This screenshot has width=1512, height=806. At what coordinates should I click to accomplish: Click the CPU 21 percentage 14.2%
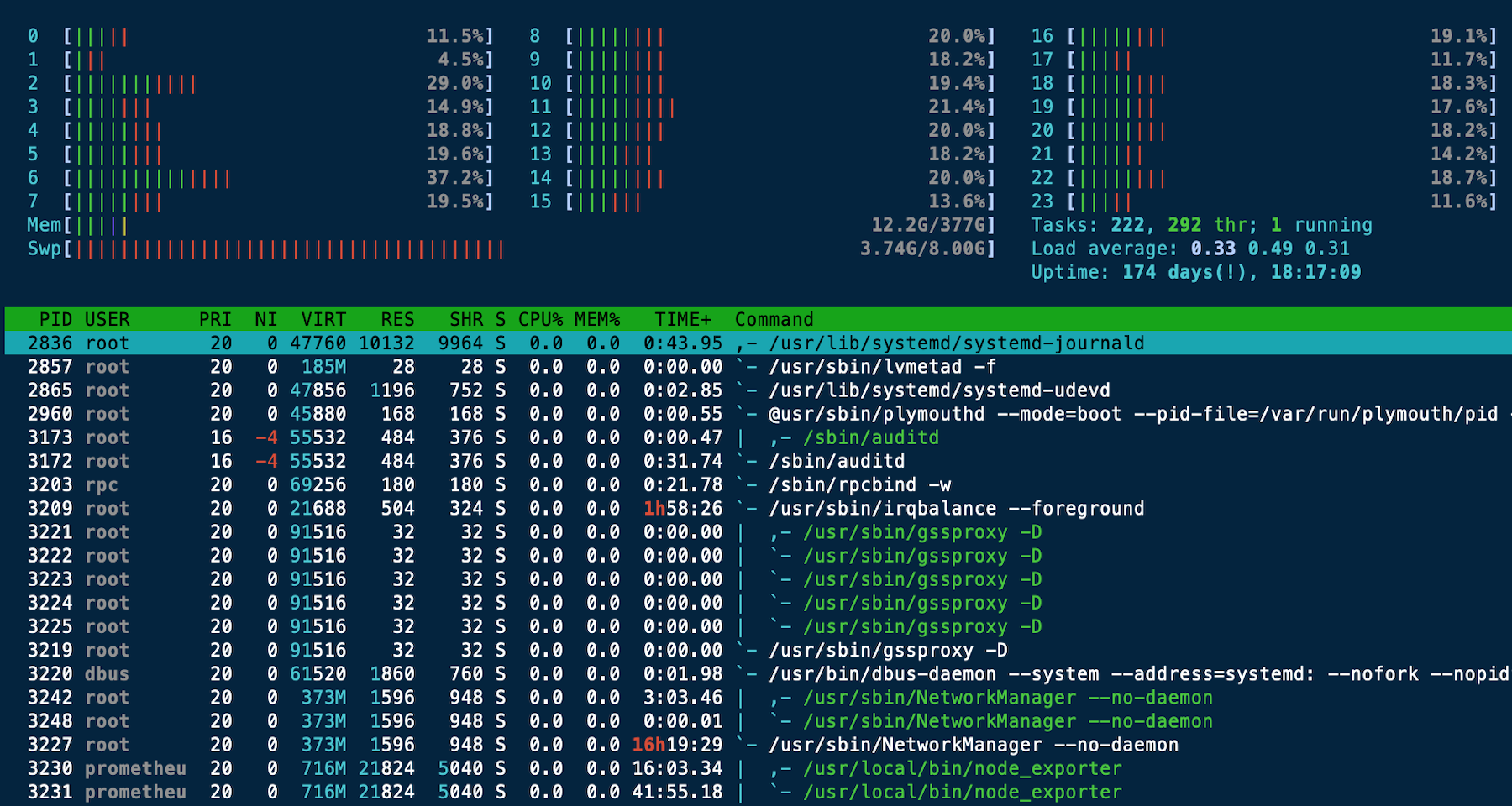point(1459,154)
